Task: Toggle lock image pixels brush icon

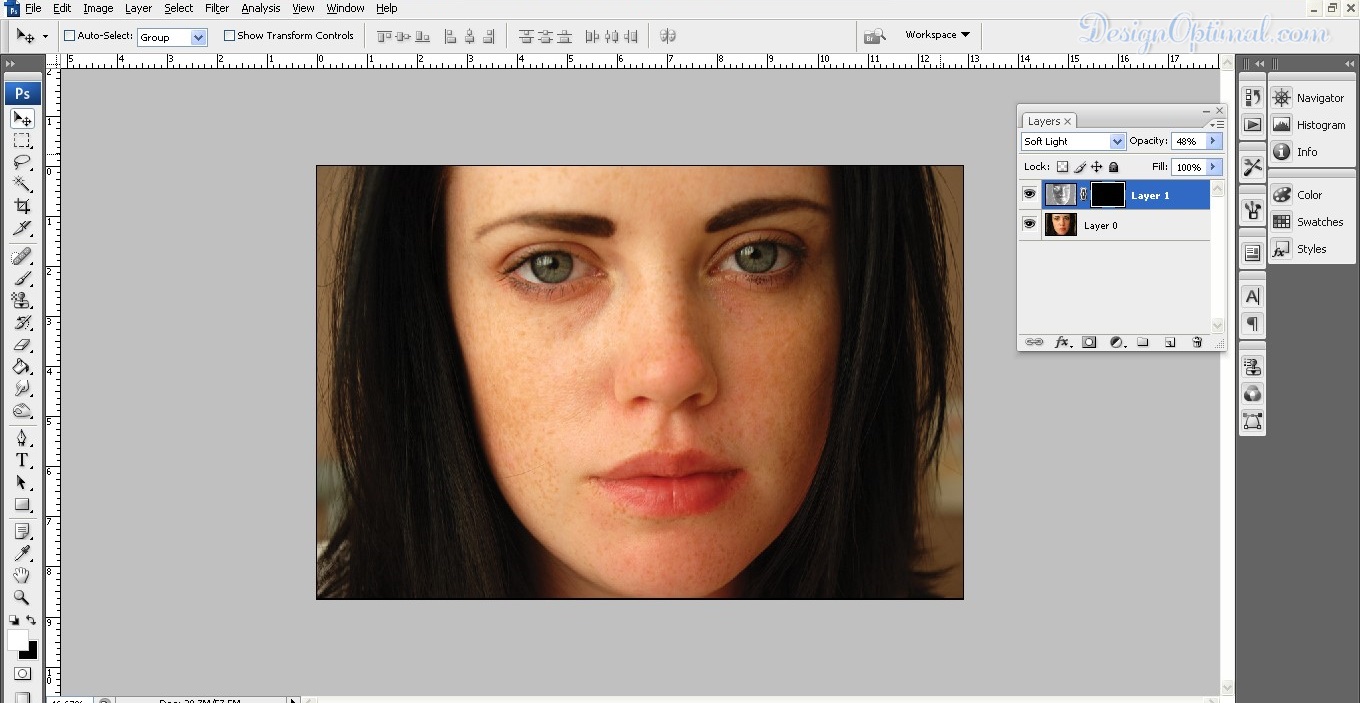Action: [1079, 168]
